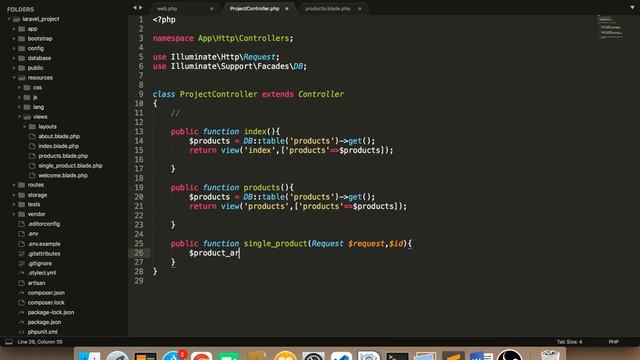Expand the config folder arrow

pyautogui.click(x=14, y=49)
